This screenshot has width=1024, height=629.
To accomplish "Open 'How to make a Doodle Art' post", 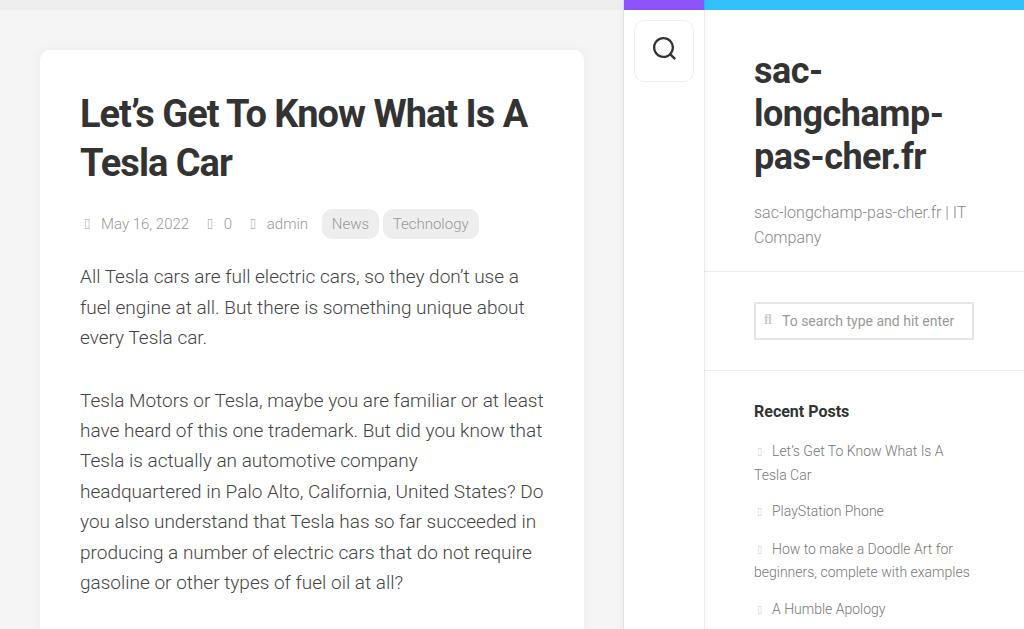I will pyautogui.click(x=862, y=549).
